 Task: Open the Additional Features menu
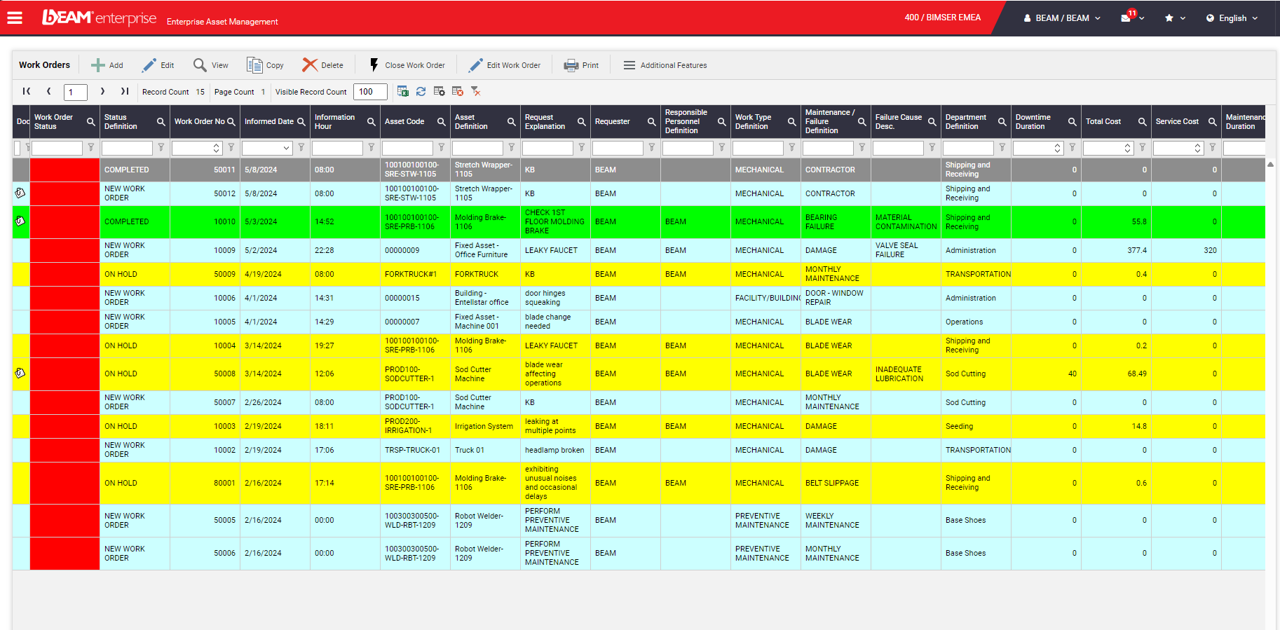coord(665,65)
